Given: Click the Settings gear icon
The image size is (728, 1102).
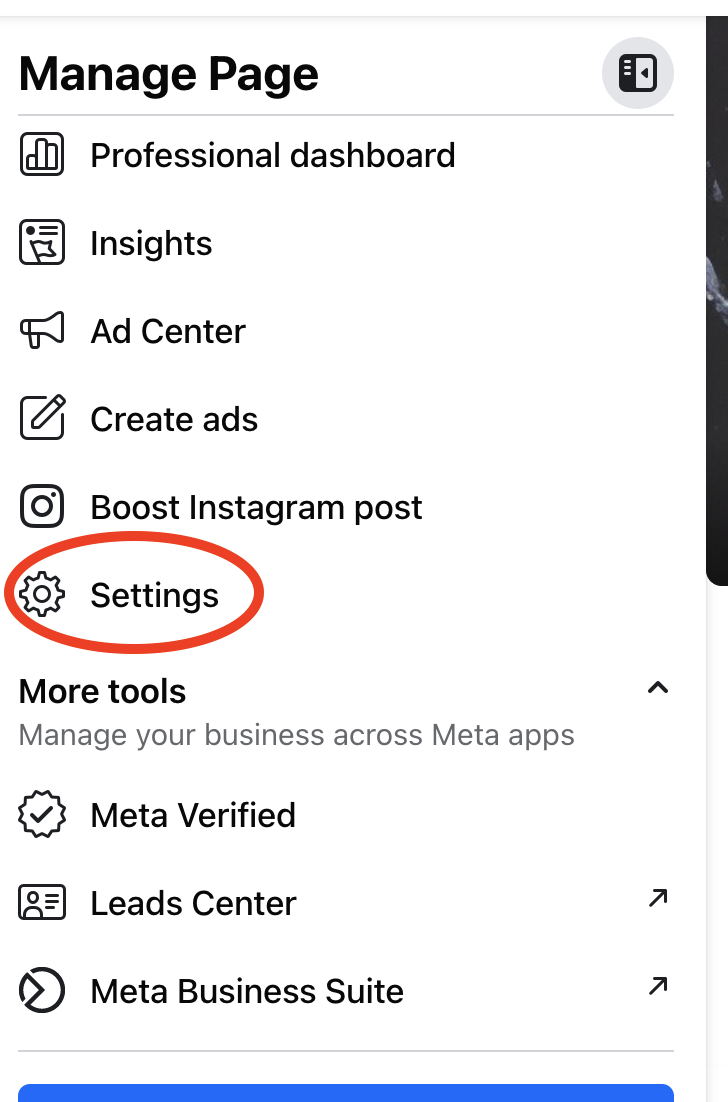Looking at the screenshot, I should pos(42,595).
